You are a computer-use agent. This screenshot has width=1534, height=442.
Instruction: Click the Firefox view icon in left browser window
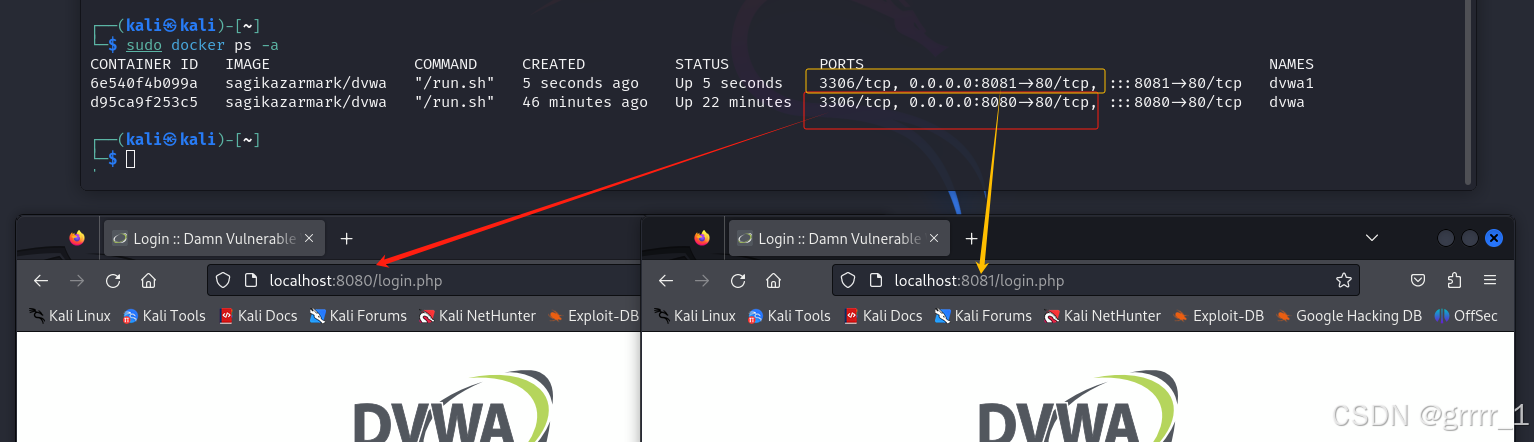tap(77, 238)
